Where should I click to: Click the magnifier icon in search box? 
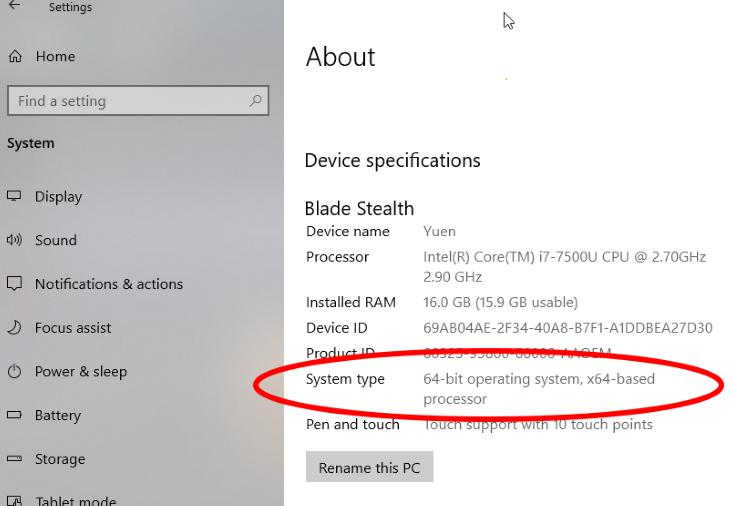256,100
